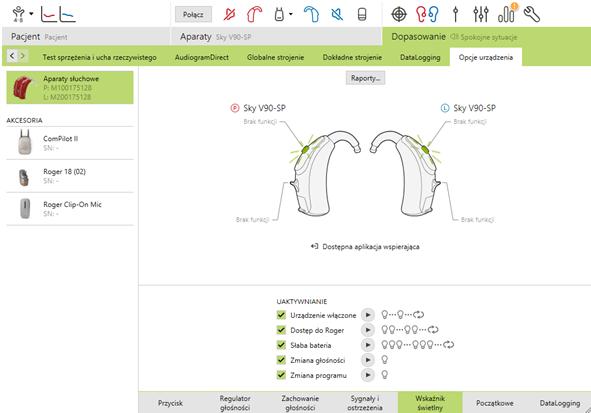
Task: Select Aparaty słuchowe in the sidebar
Action: click(x=70, y=87)
